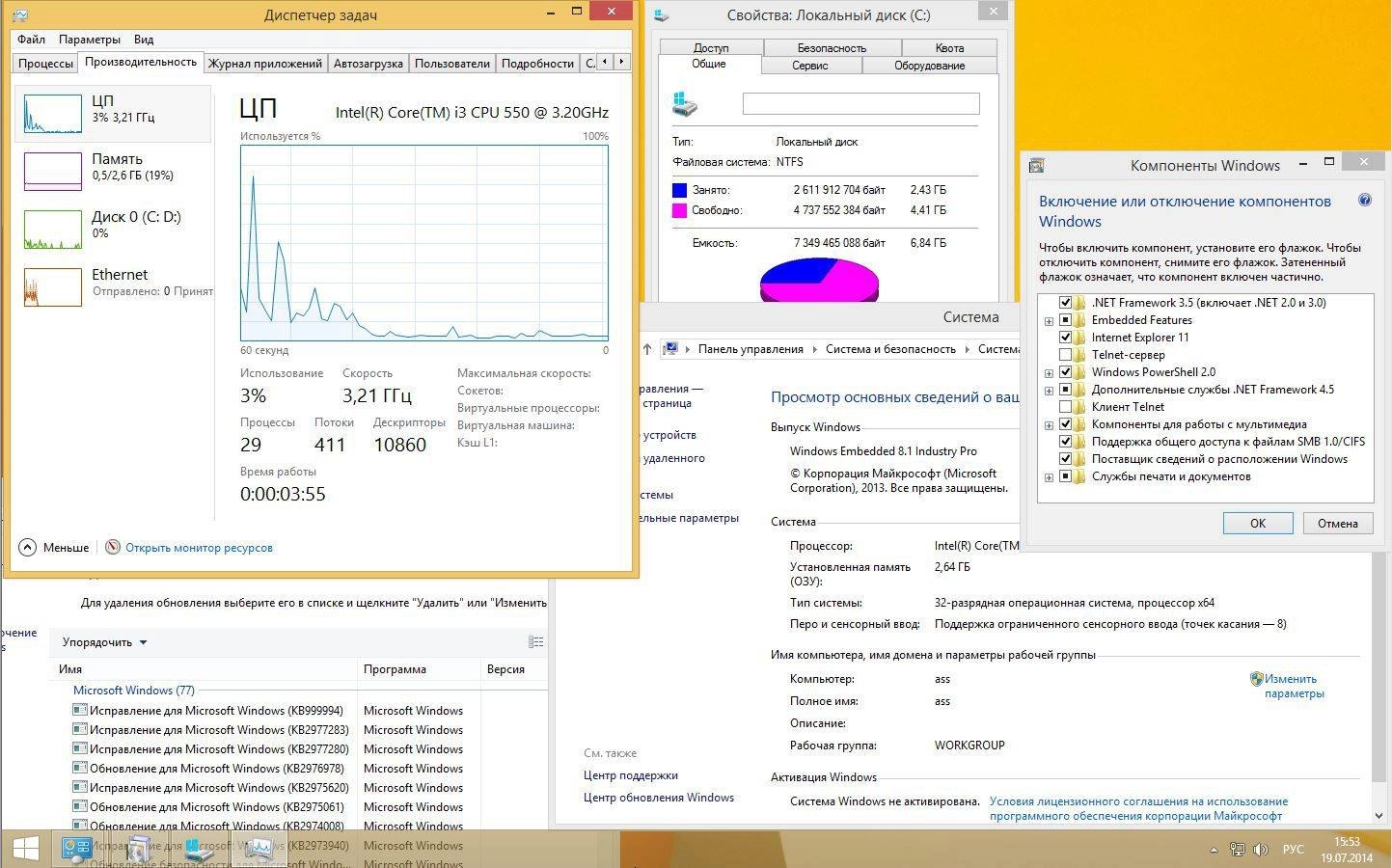The height and width of the screenshot is (868, 1392).
Task: Click the disk label input field
Action: 861,103
